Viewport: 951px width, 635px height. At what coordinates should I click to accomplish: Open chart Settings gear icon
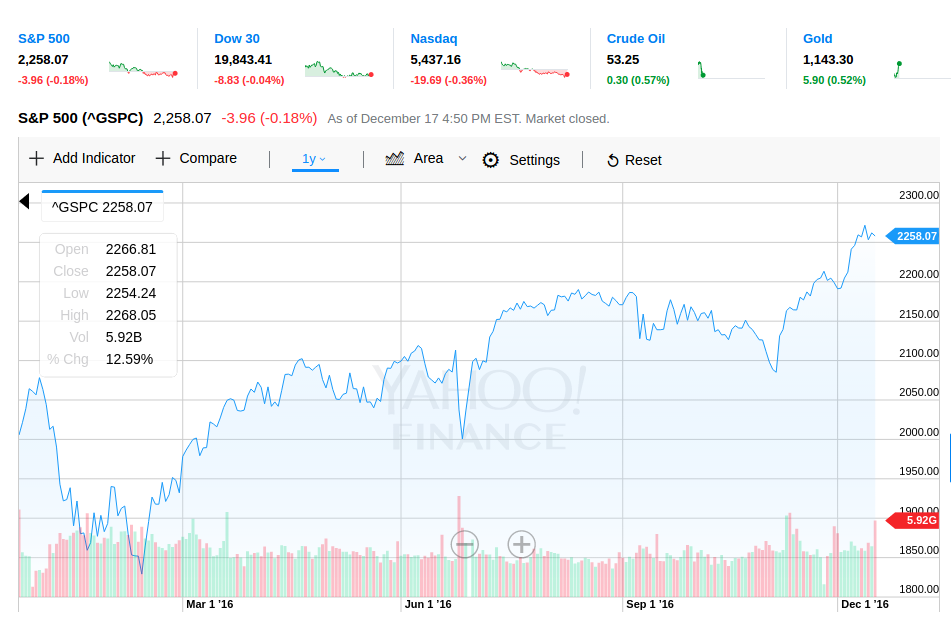pos(490,160)
